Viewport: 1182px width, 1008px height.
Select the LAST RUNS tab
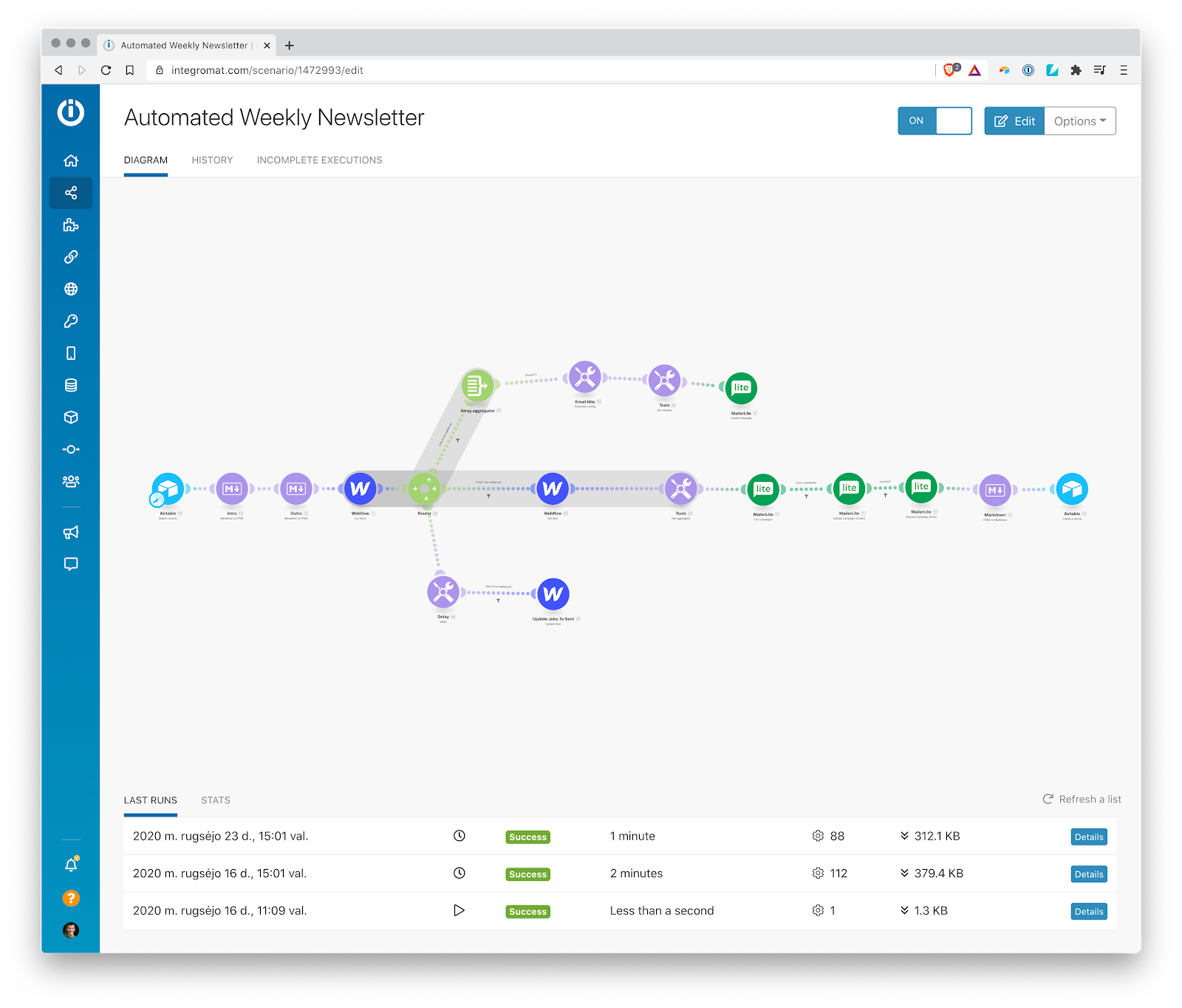click(x=151, y=800)
